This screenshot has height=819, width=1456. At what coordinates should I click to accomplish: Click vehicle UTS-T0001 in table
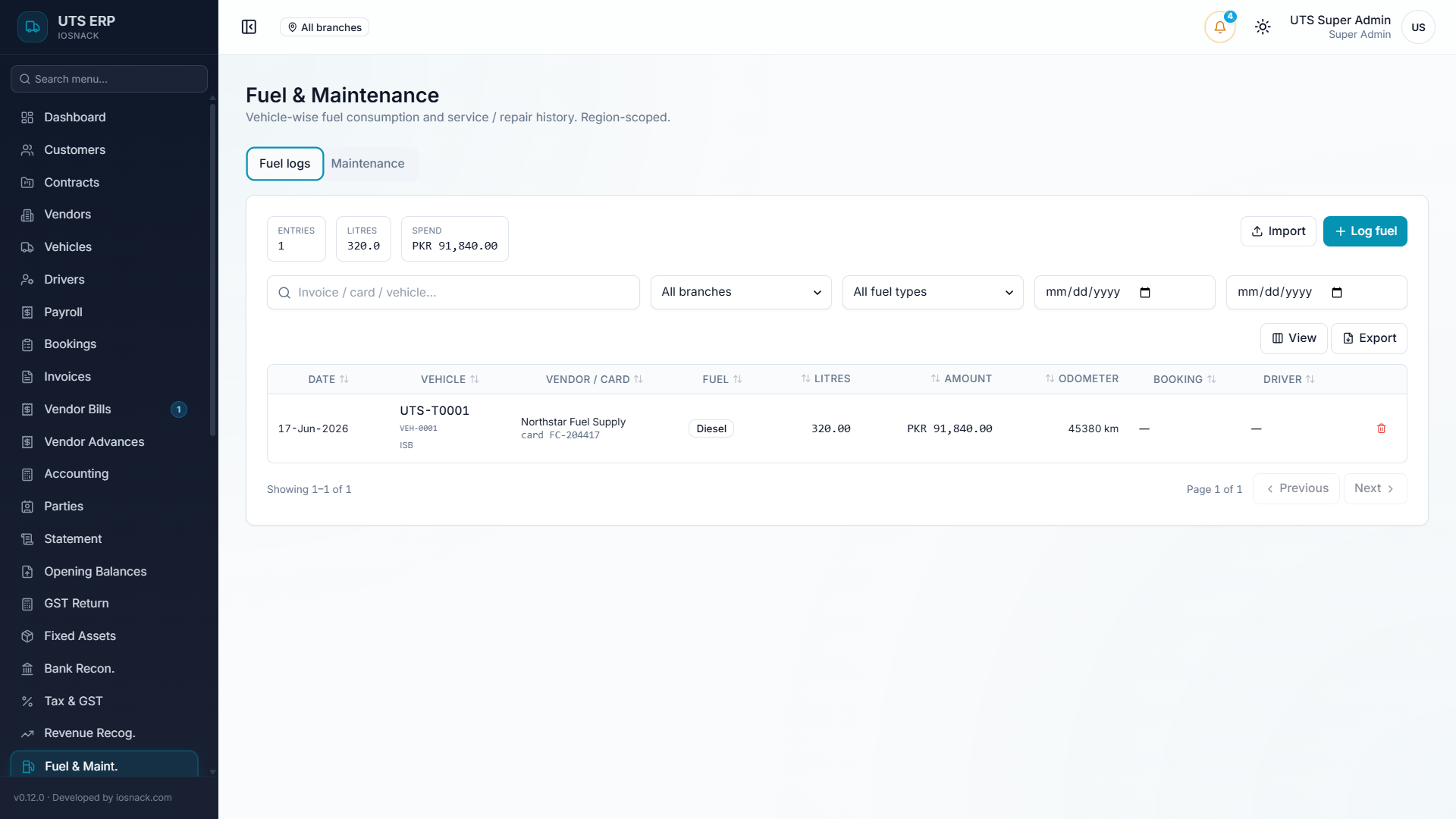[435, 411]
